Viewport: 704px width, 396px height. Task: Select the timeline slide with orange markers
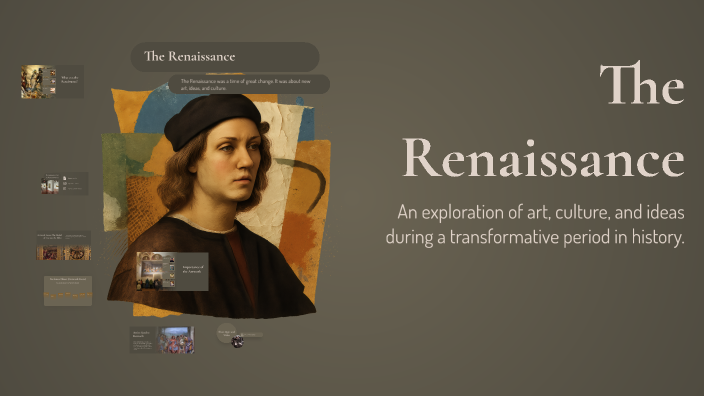(x=68, y=291)
